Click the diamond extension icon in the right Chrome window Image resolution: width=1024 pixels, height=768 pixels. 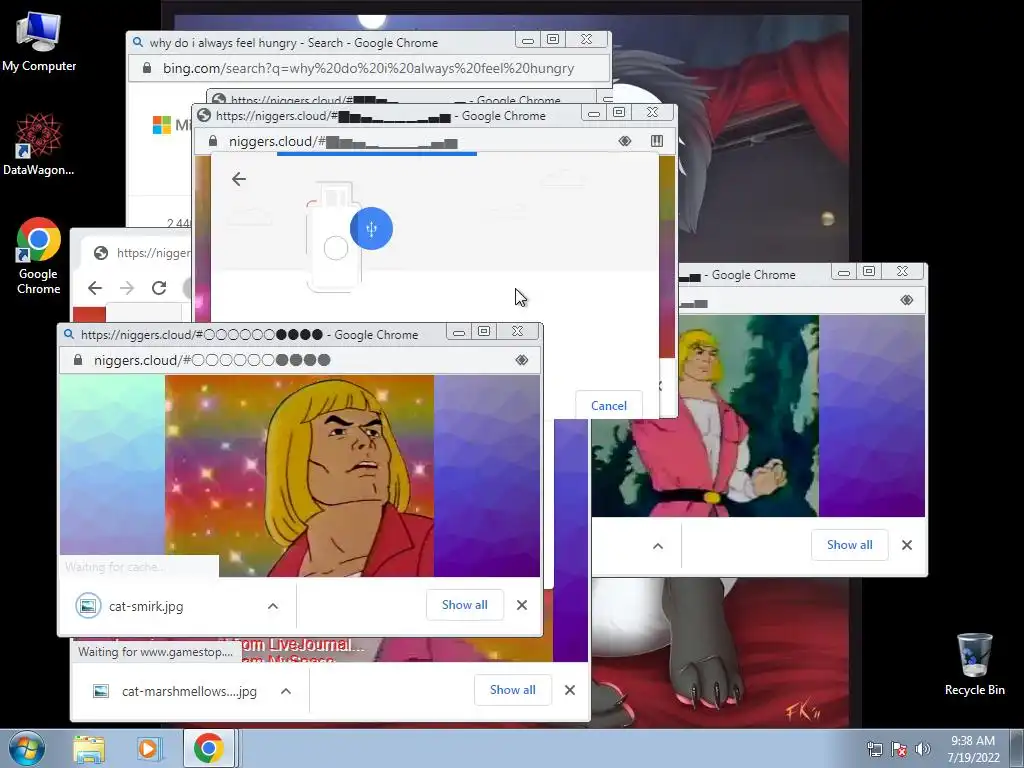point(906,300)
